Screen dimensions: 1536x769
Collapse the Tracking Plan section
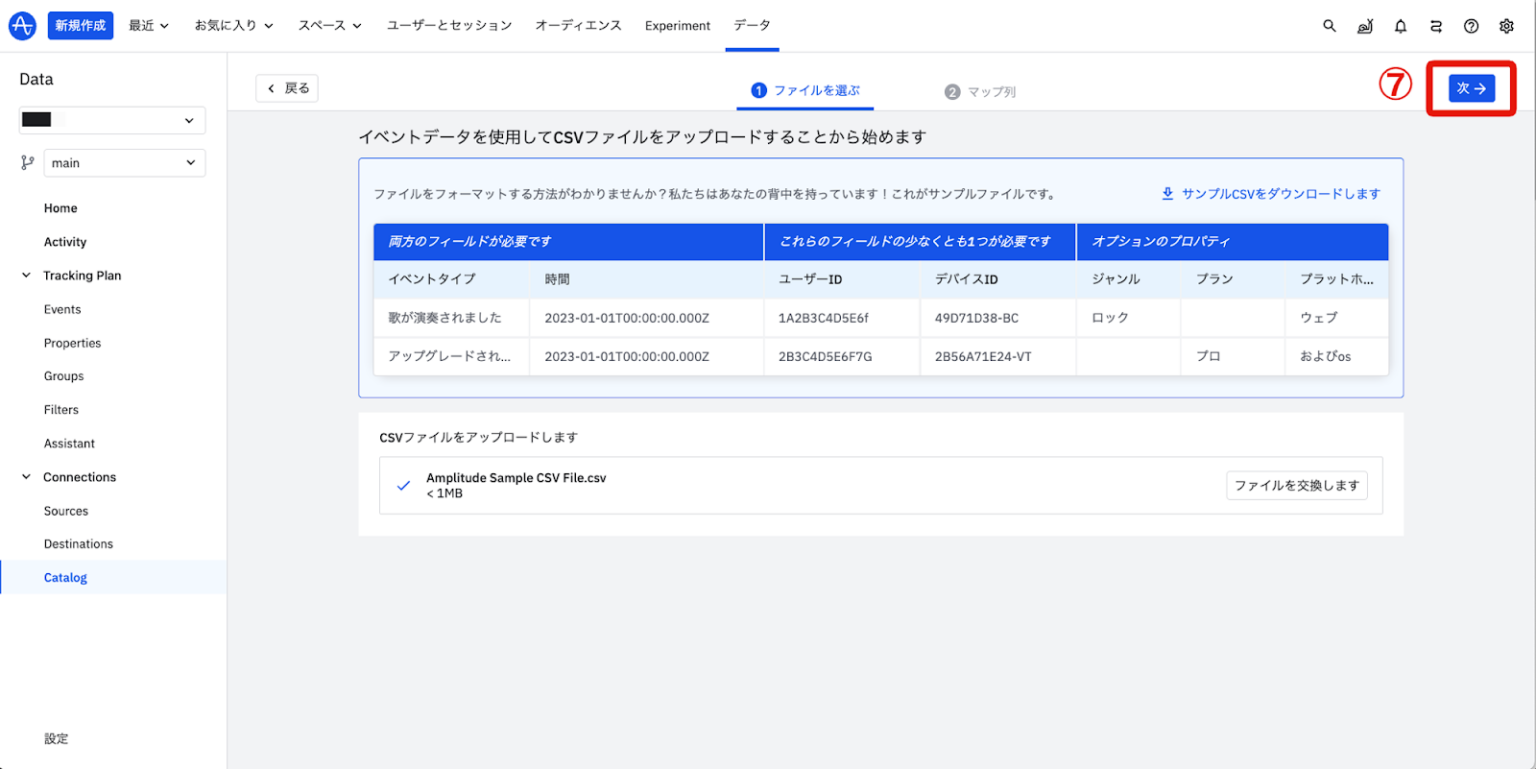[25, 275]
